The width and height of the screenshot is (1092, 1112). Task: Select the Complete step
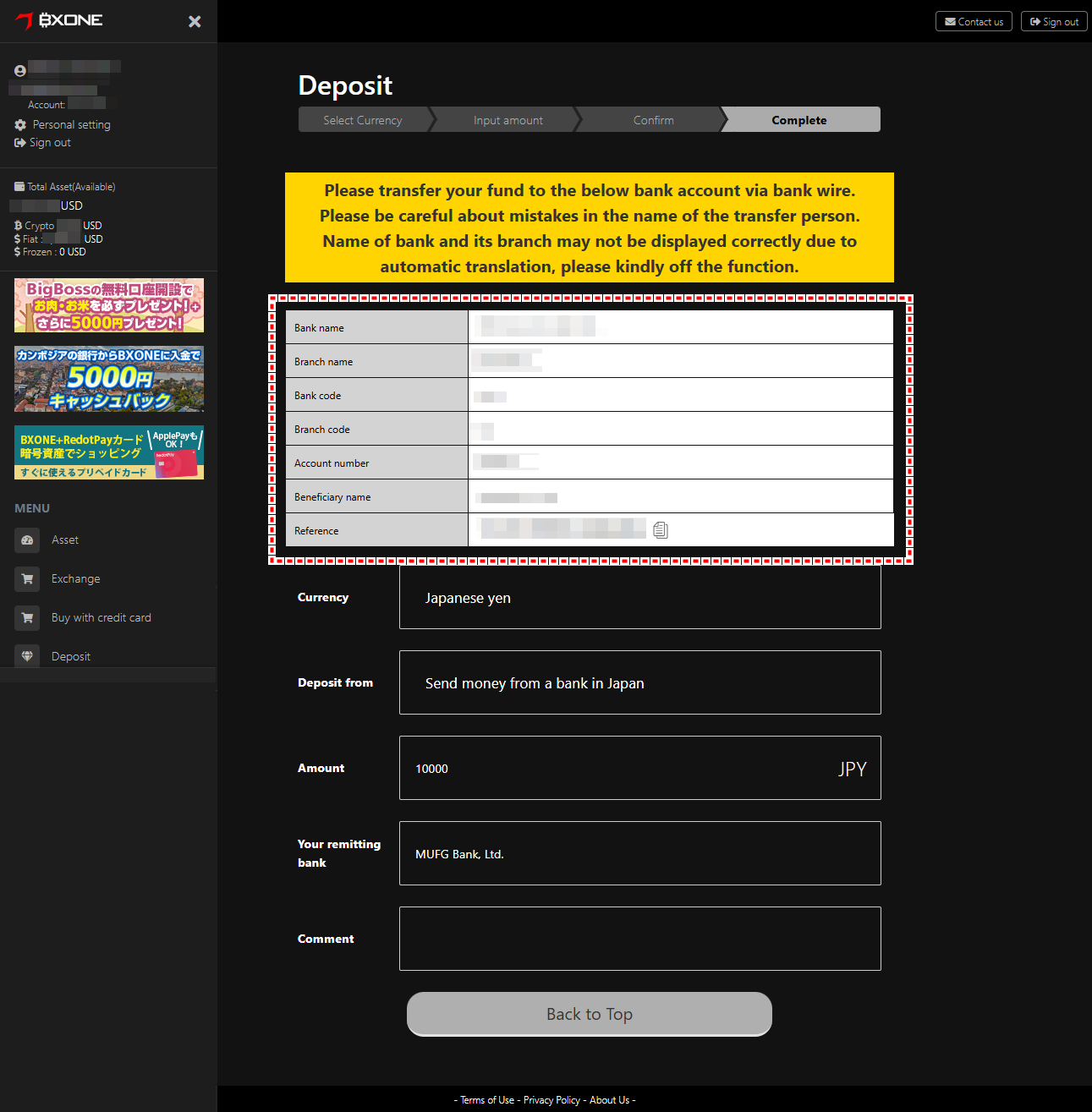point(799,120)
